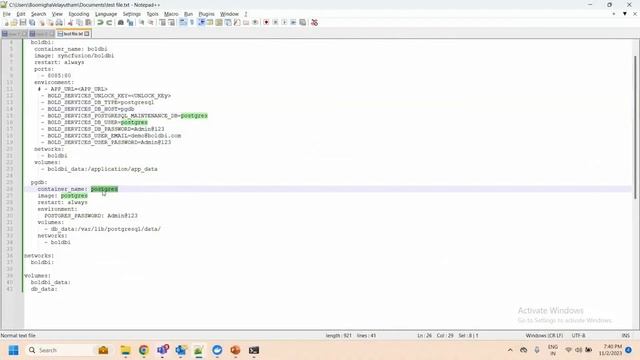
Task: Open Folder as Workspace toolbar icon
Action: tap(246, 22)
